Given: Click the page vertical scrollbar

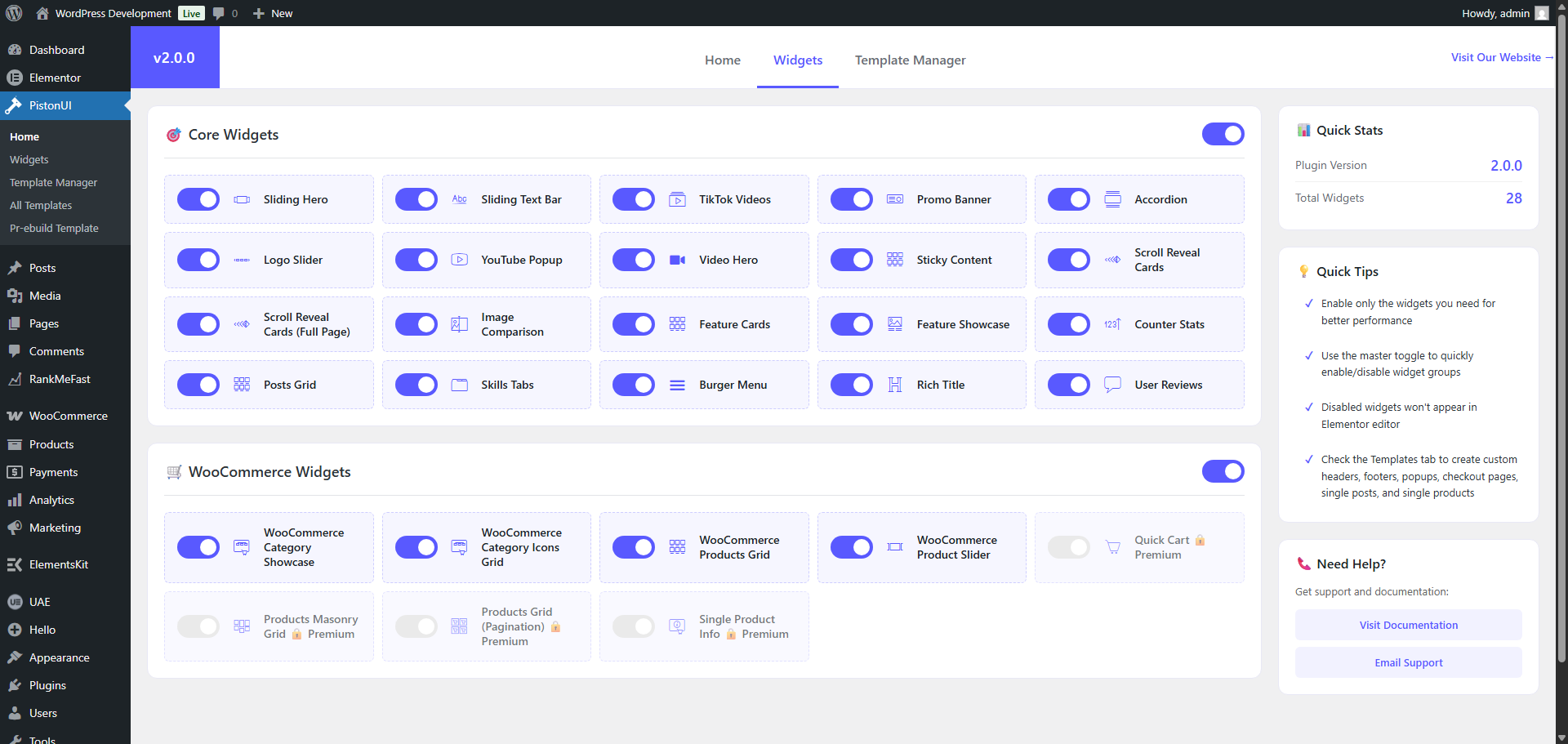Looking at the screenshot, I should (x=1561, y=327).
